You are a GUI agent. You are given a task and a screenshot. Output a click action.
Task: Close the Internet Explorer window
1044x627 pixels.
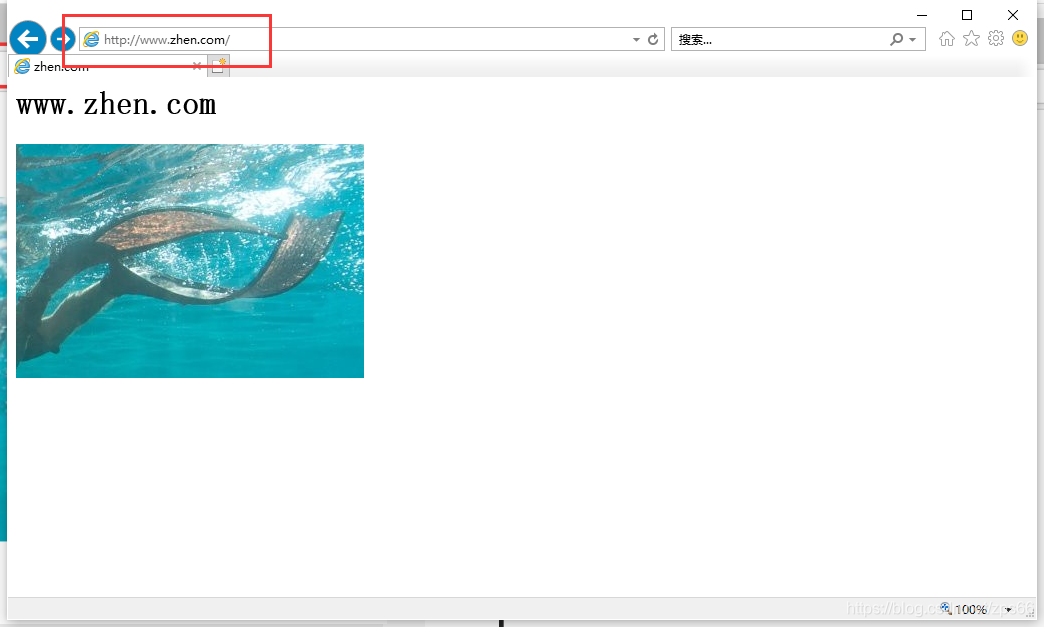[1013, 15]
